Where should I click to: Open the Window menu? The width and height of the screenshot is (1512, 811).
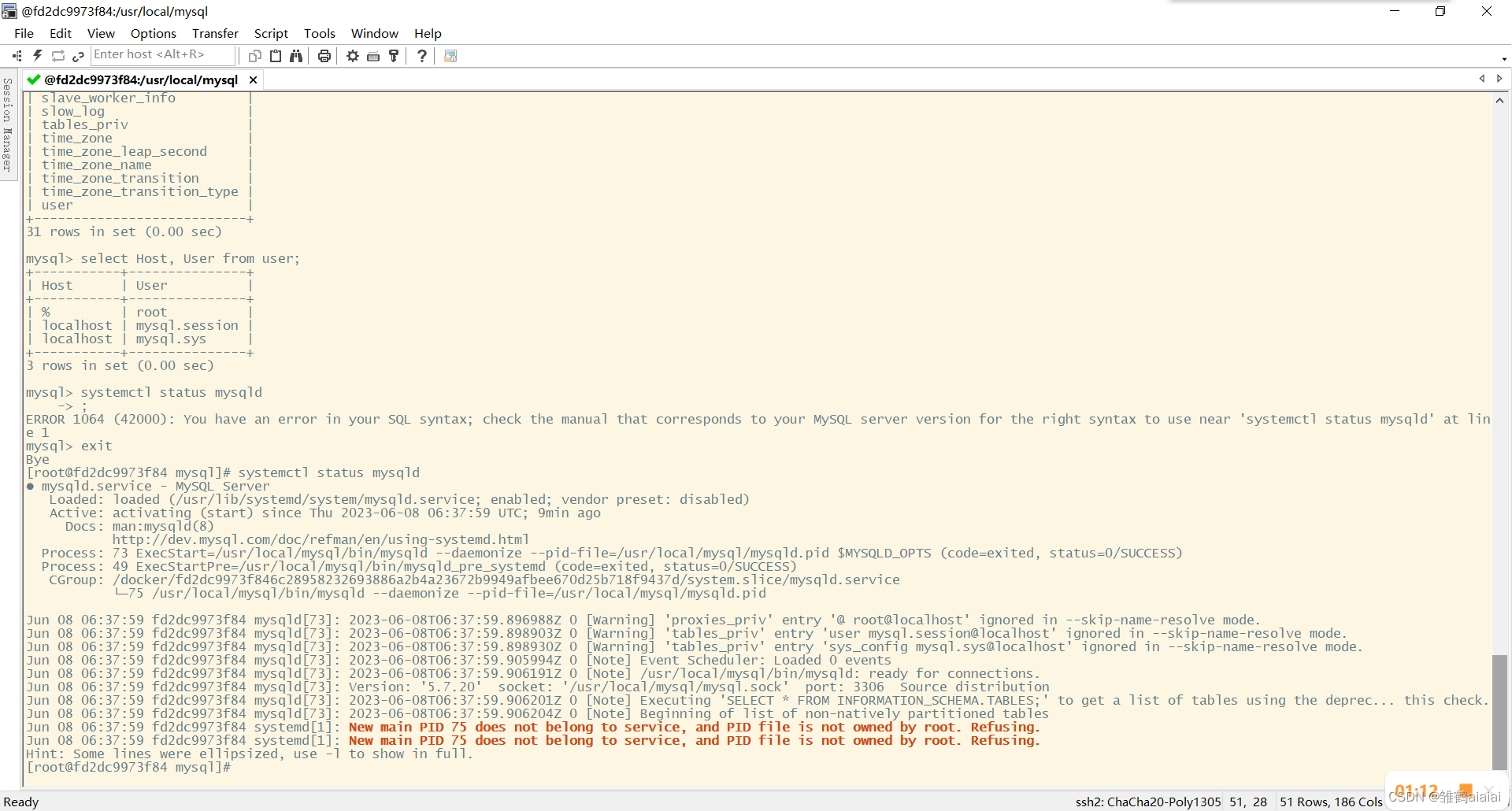point(375,33)
